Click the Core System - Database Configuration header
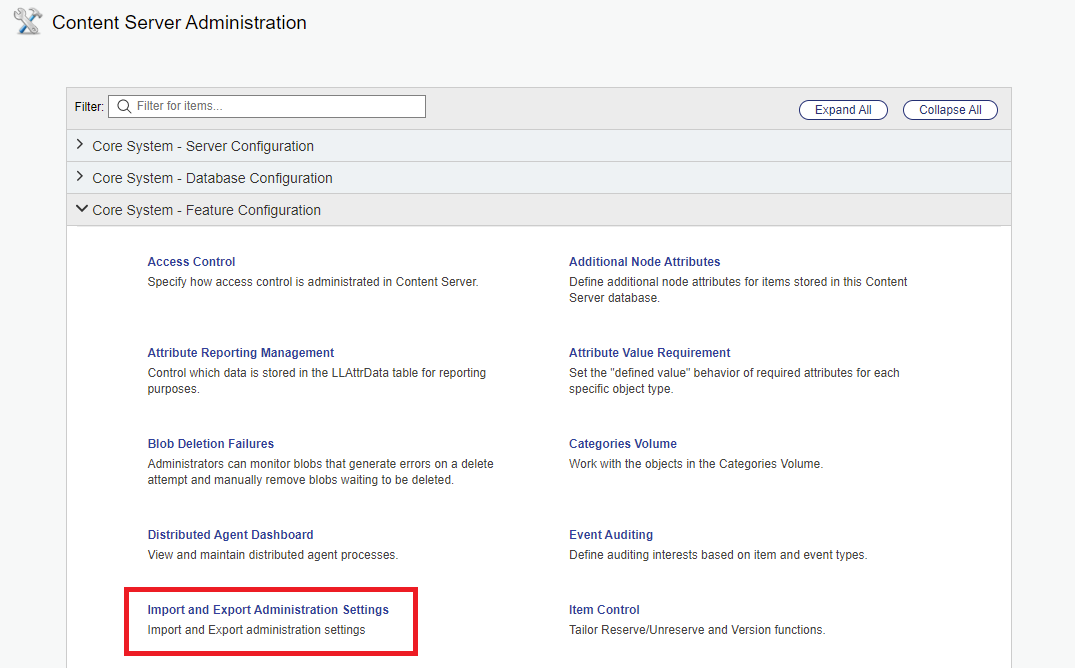This screenshot has height=668, width=1075. tap(212, 178)
